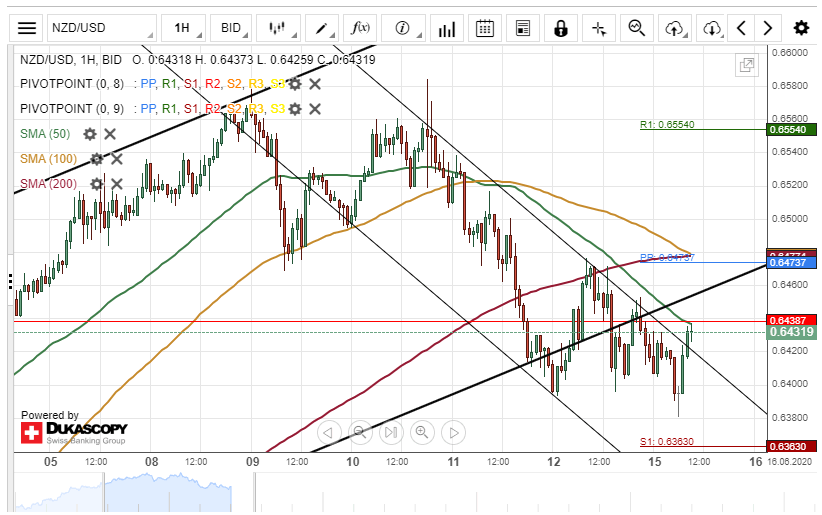Screen dimensions: 822x515
Task: Click the right arrow in toolbar
Action: pyautogui.click(x=768, y=28)
